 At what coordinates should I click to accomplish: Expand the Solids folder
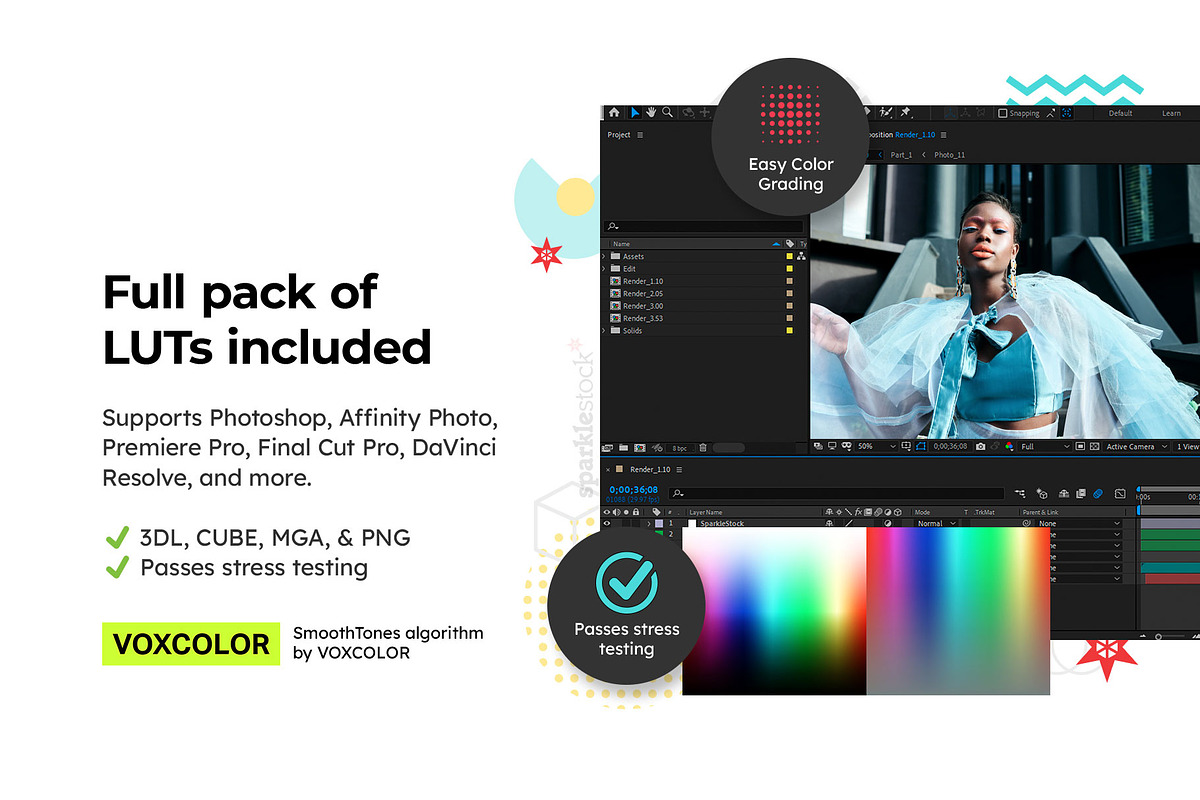point(603,331)
